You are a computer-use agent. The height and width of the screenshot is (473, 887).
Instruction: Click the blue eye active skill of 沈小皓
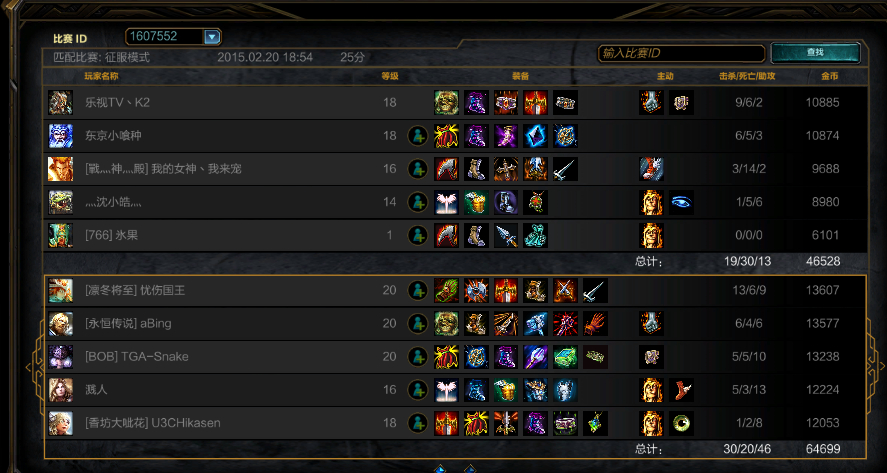pos(681,203)
